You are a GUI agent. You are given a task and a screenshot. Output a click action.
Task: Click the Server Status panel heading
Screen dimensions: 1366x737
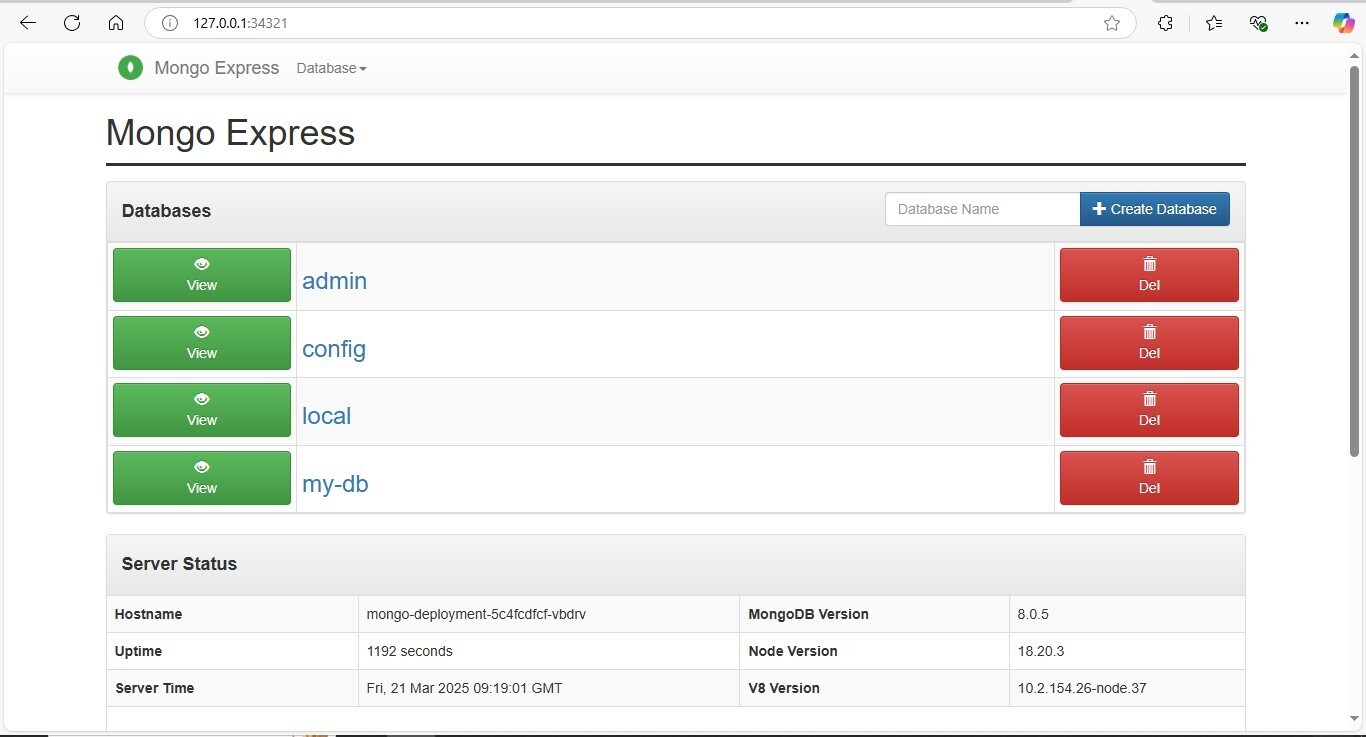click(x=179, y=564)
